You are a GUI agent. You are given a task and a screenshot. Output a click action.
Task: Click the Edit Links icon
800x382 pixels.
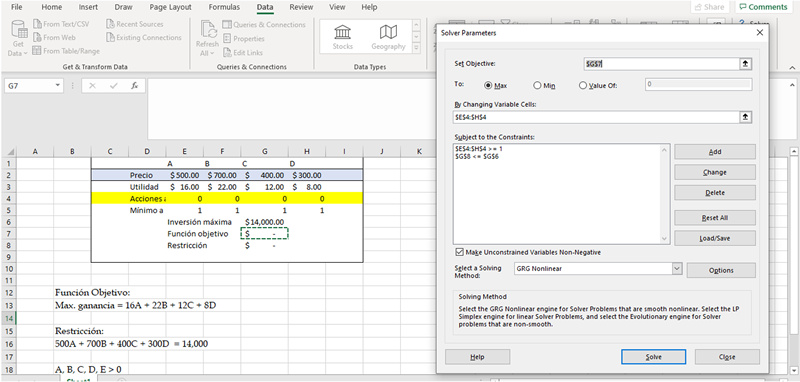(227, 53)
